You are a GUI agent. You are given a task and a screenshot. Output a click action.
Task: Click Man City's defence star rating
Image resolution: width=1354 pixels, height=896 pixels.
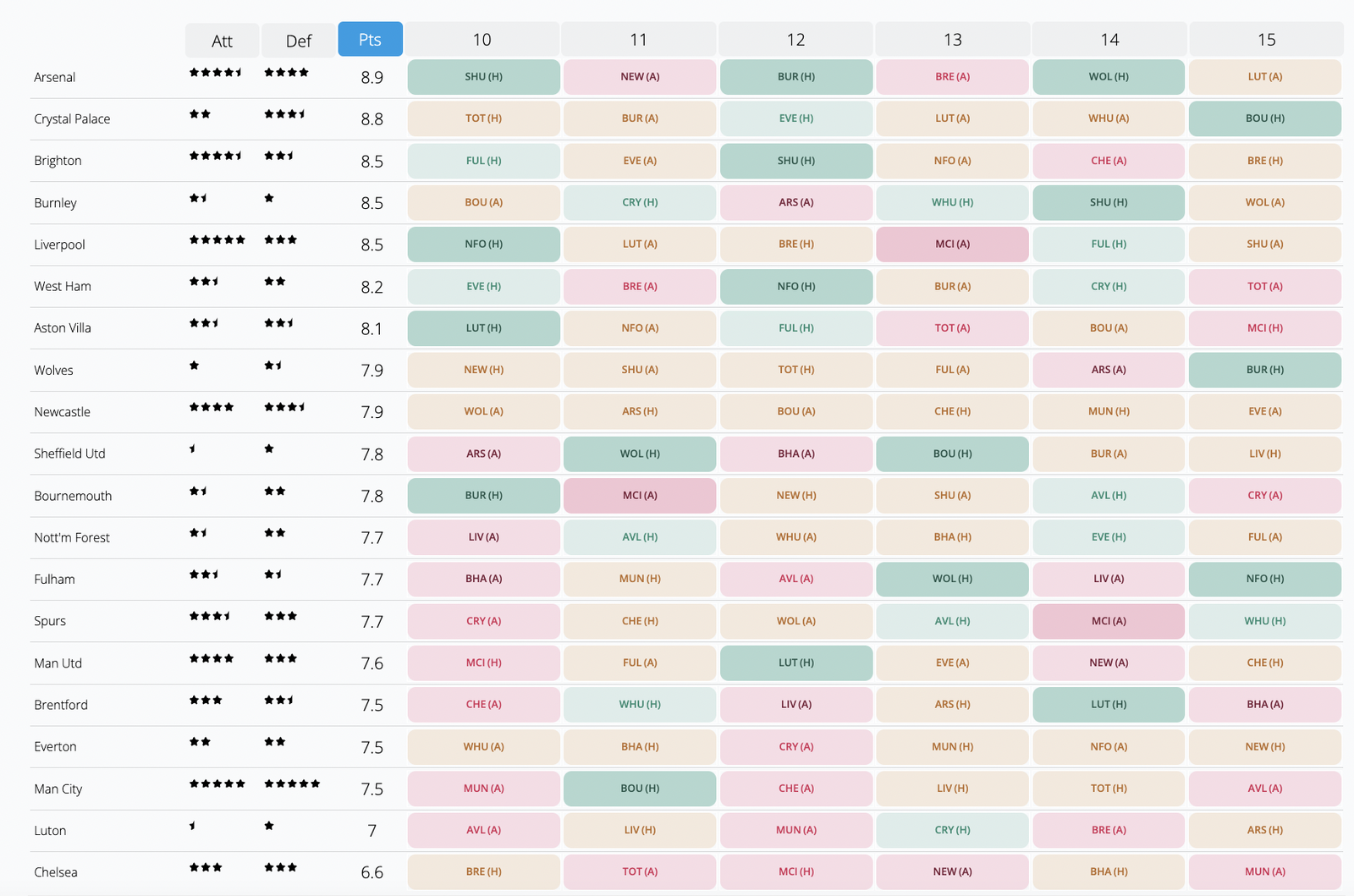click(292, 784)
